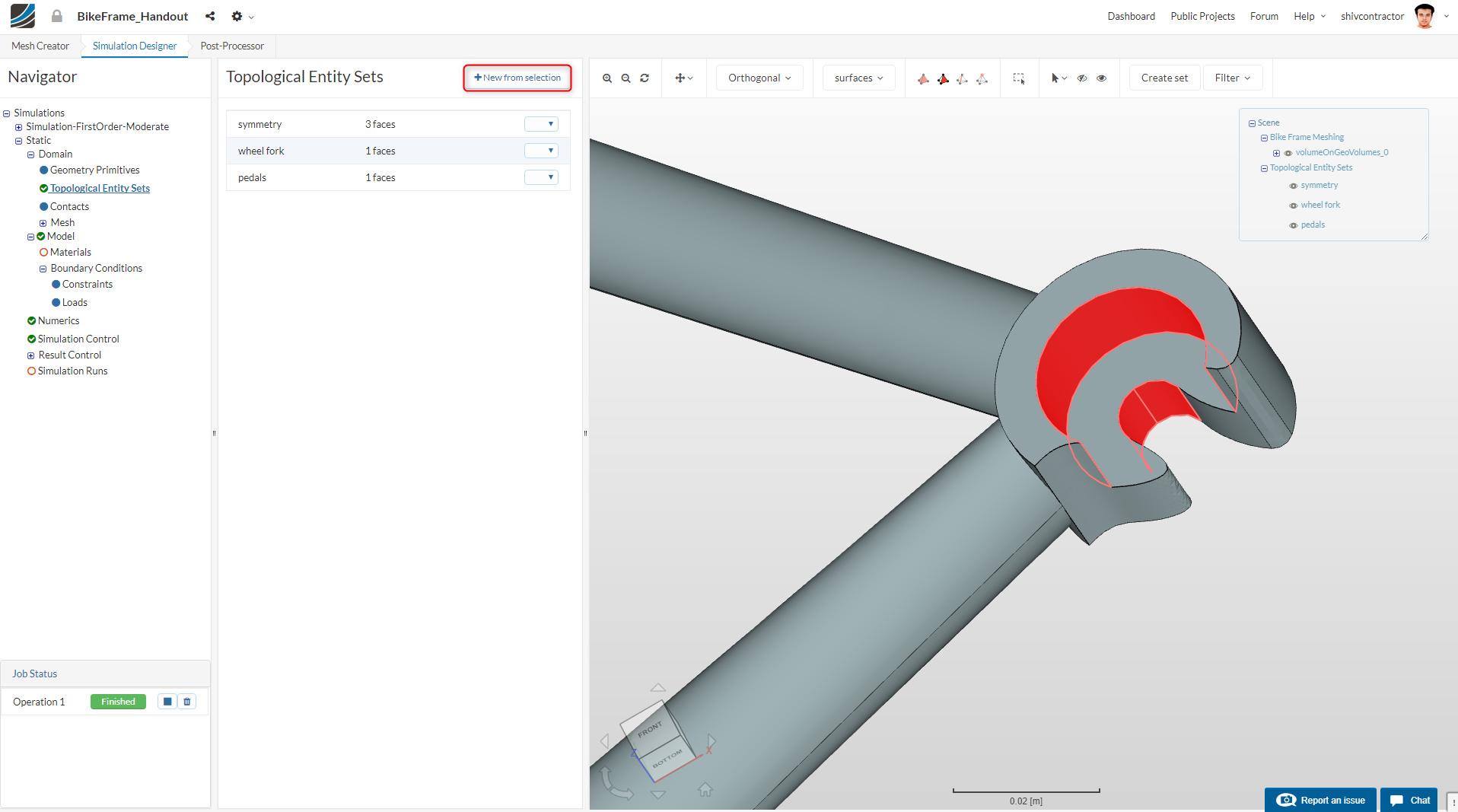Switch to the Mesh Creator tab

(40, 46)
